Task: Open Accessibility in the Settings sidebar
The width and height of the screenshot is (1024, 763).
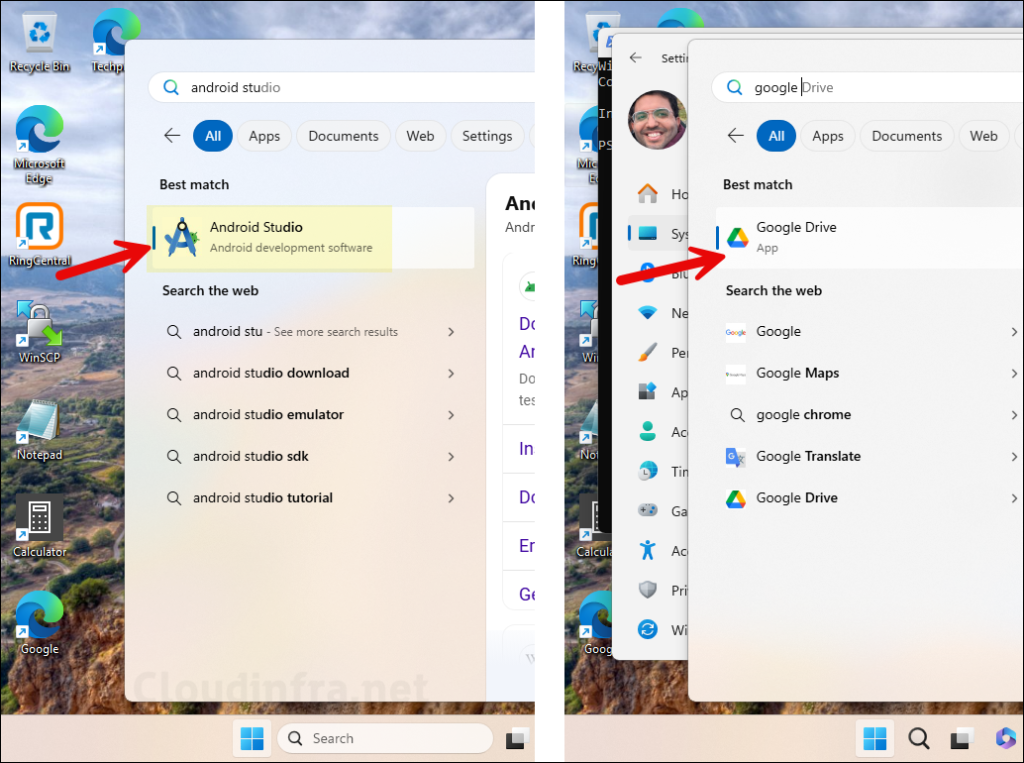Action: click(648, 550)
